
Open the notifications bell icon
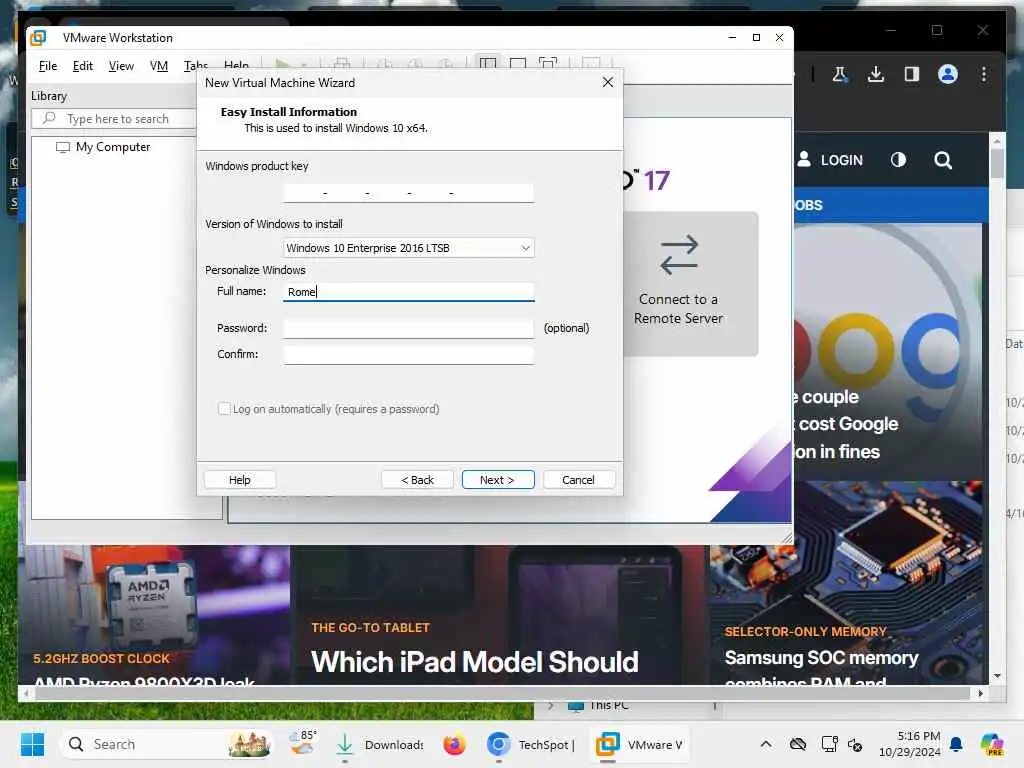(x=956, y=744)
